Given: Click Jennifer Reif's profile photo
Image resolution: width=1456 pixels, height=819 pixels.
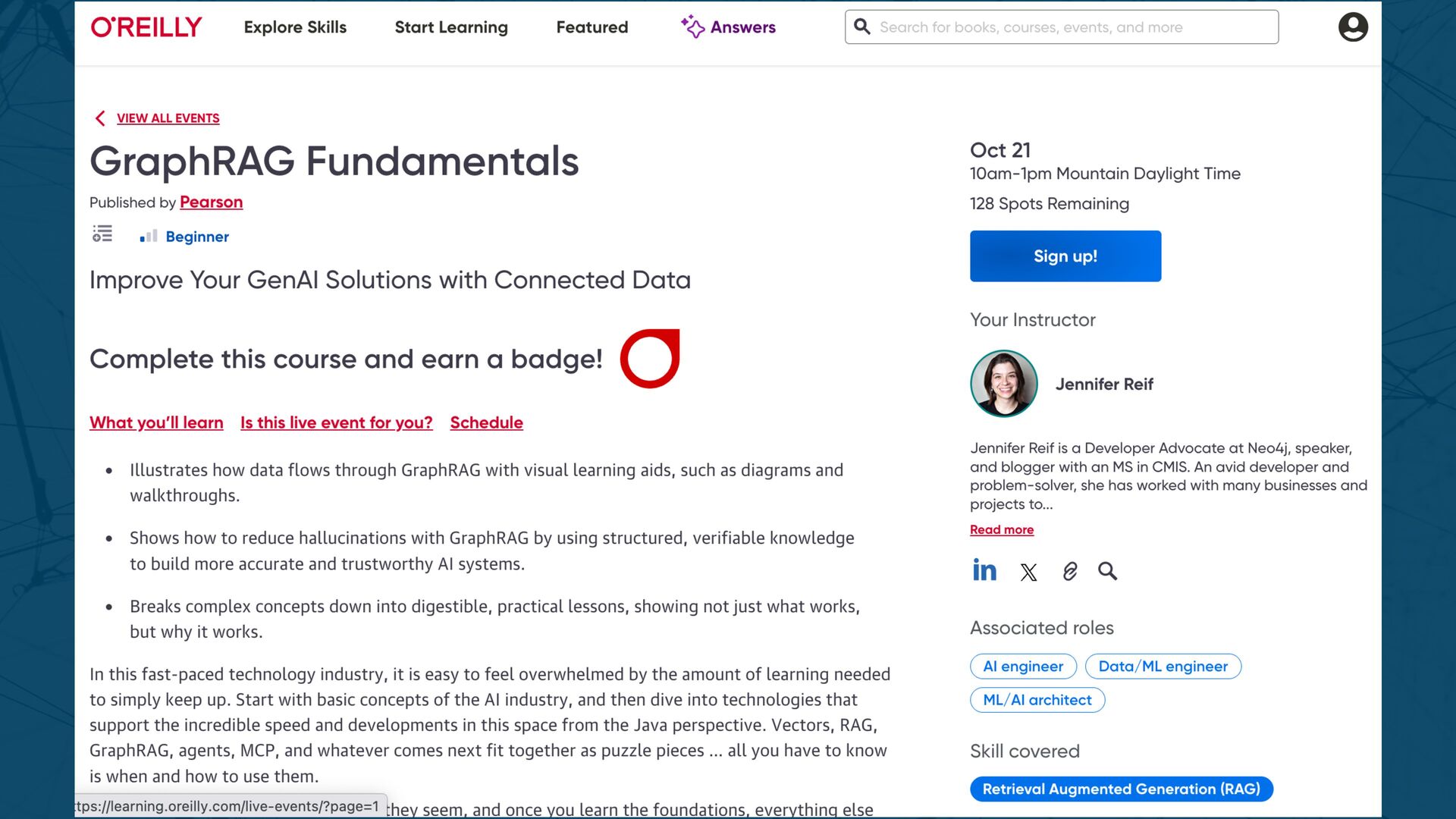Looking at the screenshot, I should (1004, 384).
